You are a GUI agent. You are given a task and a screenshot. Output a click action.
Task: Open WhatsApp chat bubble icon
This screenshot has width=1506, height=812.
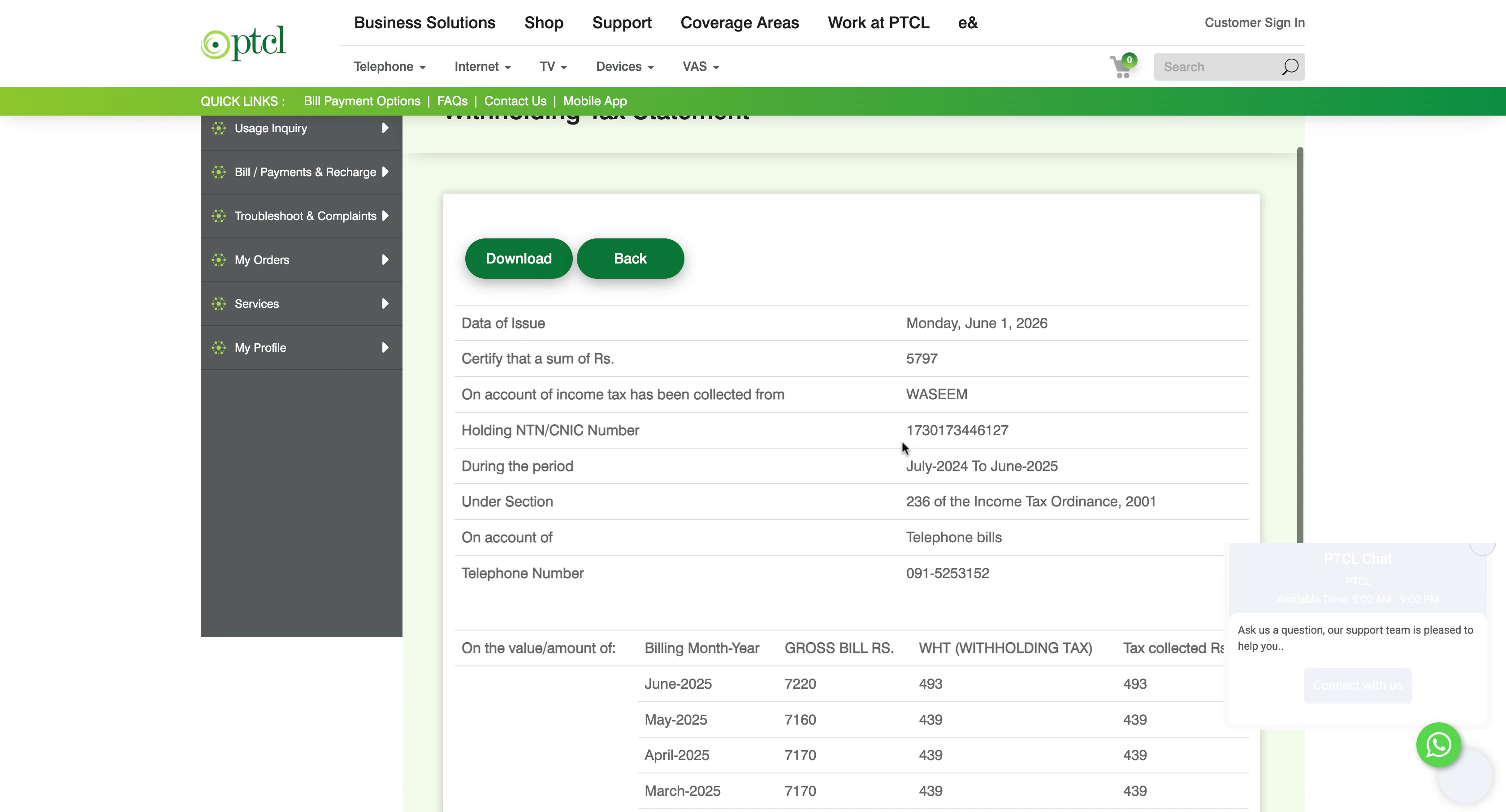click(x=1438, y=745)
